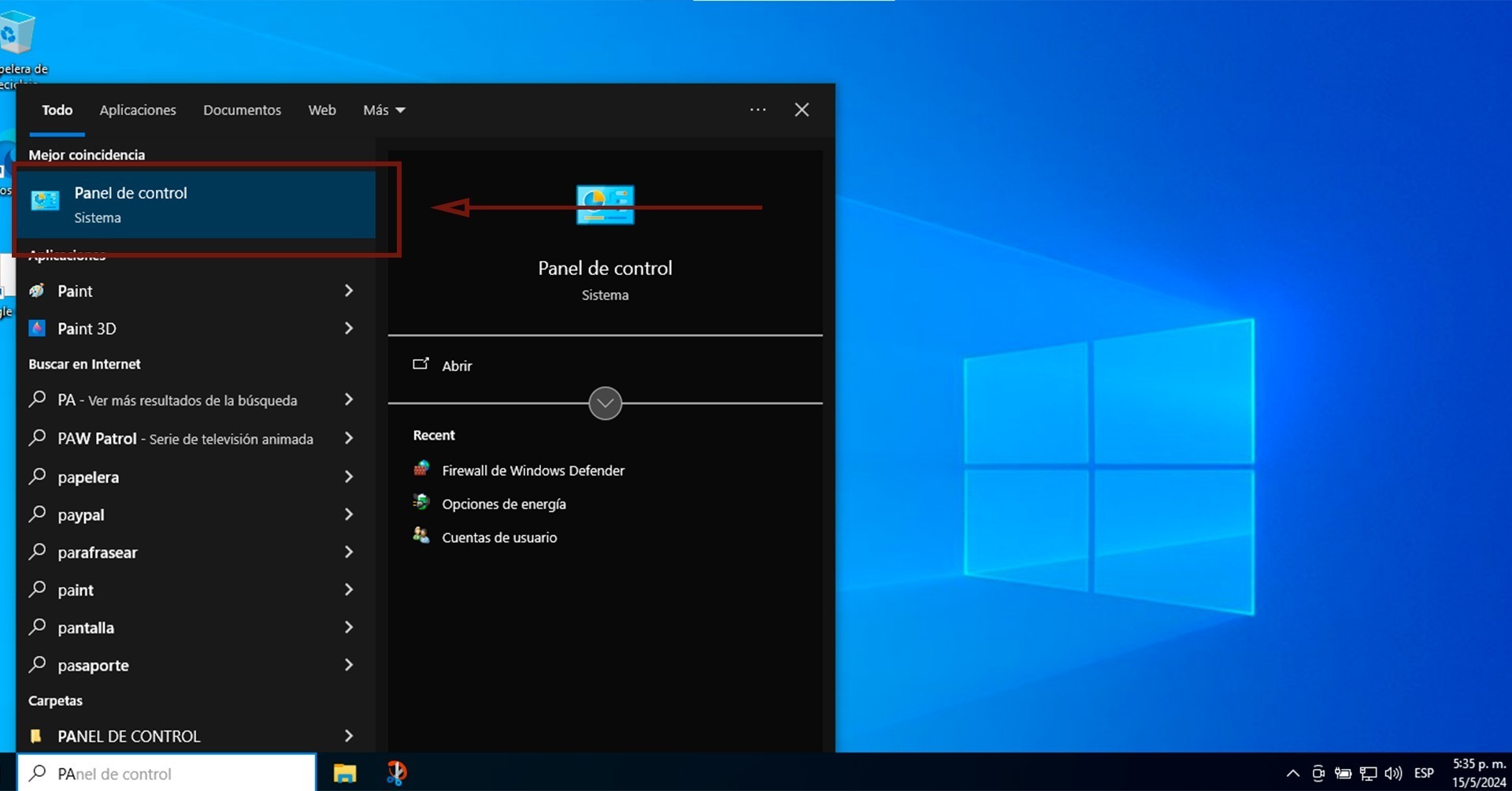Expand more options with the circular chevron
Image resolution: width=1512 pixels, height=791 pixels.
[605, 403]
